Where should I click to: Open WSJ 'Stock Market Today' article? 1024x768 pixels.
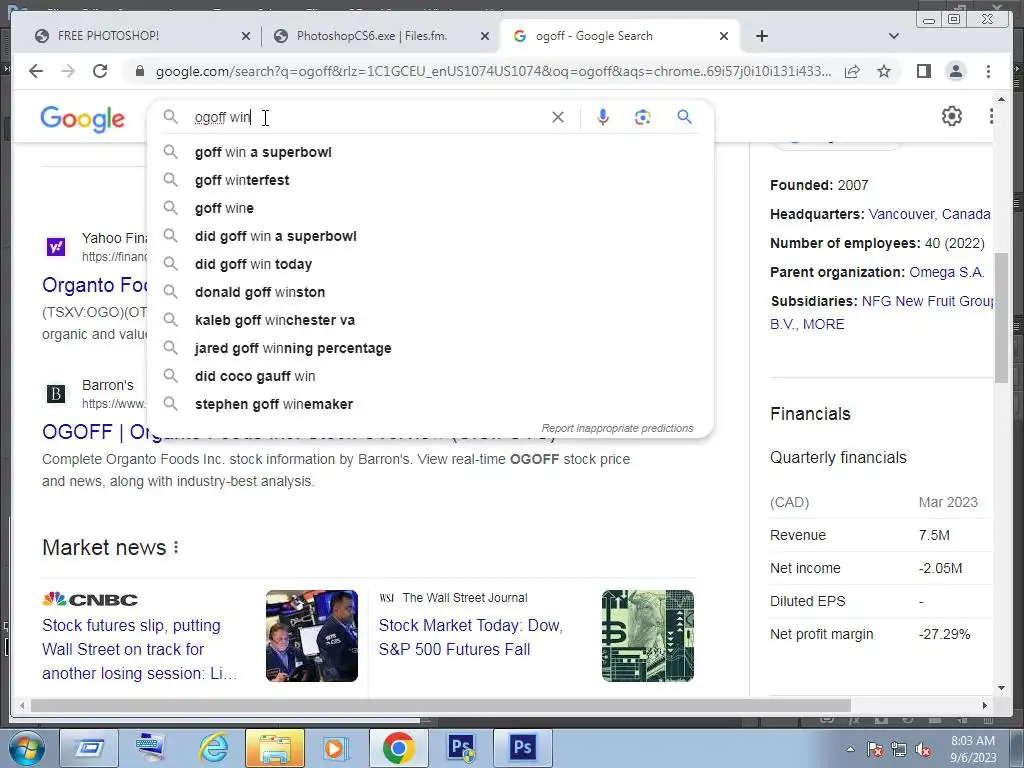(x=470, y=637)
